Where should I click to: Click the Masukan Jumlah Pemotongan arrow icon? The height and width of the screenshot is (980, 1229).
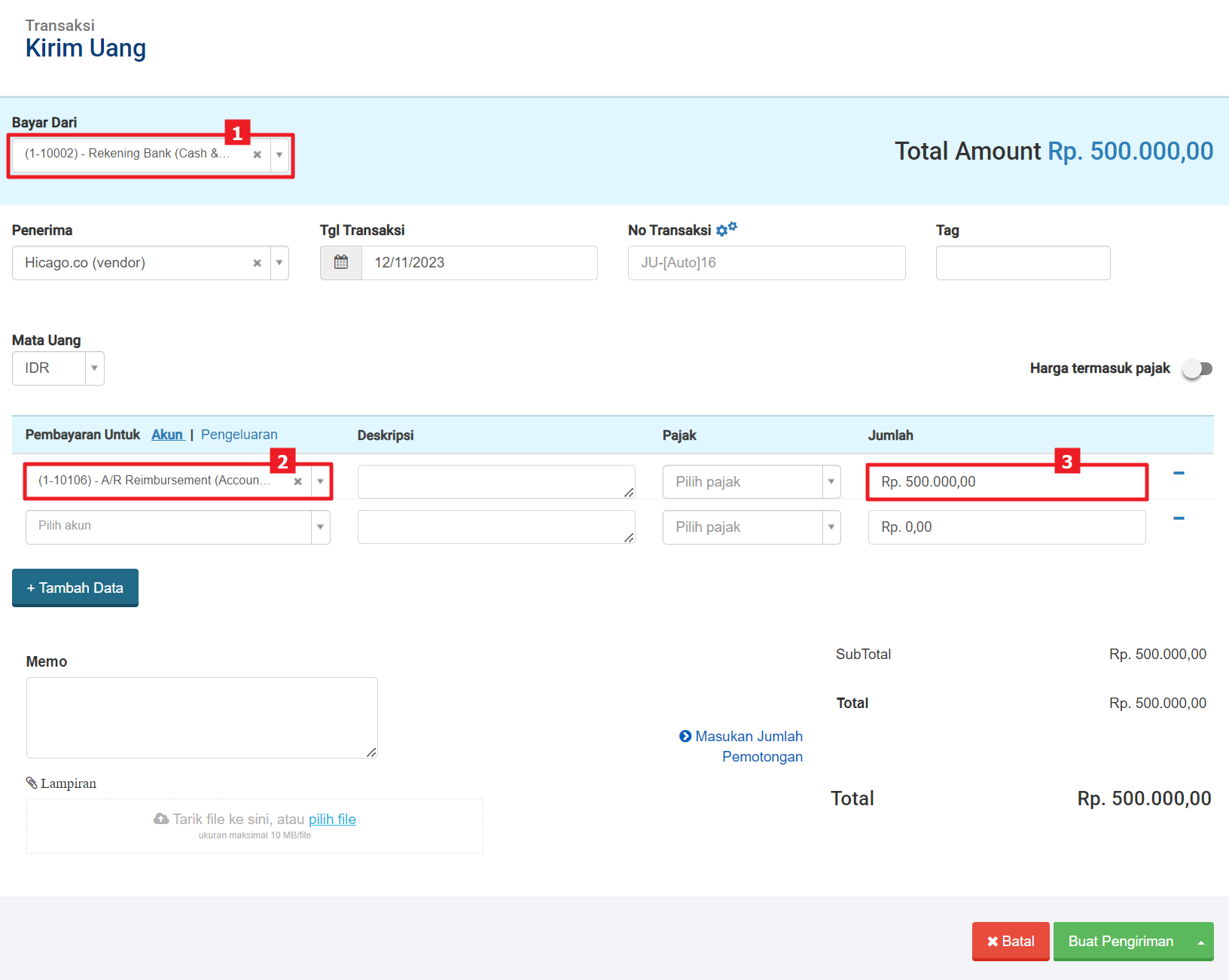click(685, 736)
